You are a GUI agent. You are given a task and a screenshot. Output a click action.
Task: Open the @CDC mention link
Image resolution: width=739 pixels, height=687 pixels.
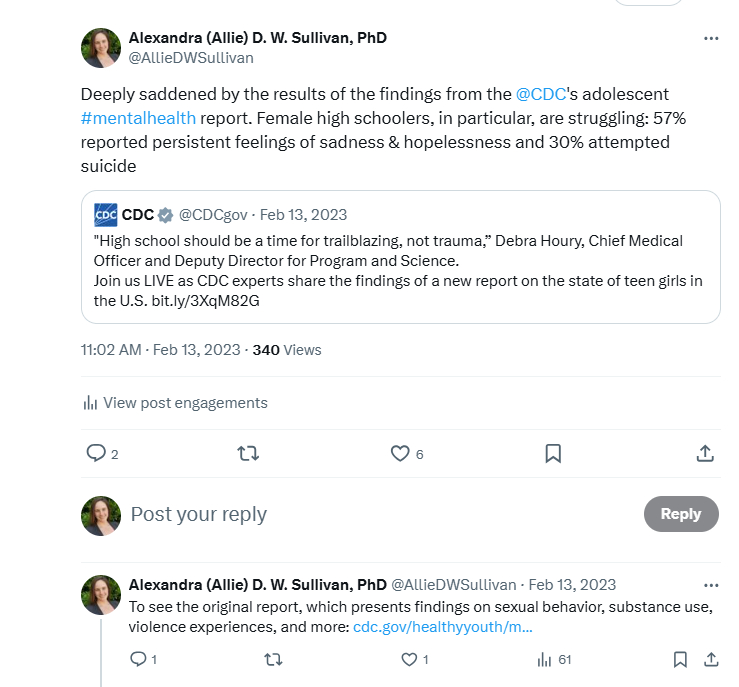point(540,94)
